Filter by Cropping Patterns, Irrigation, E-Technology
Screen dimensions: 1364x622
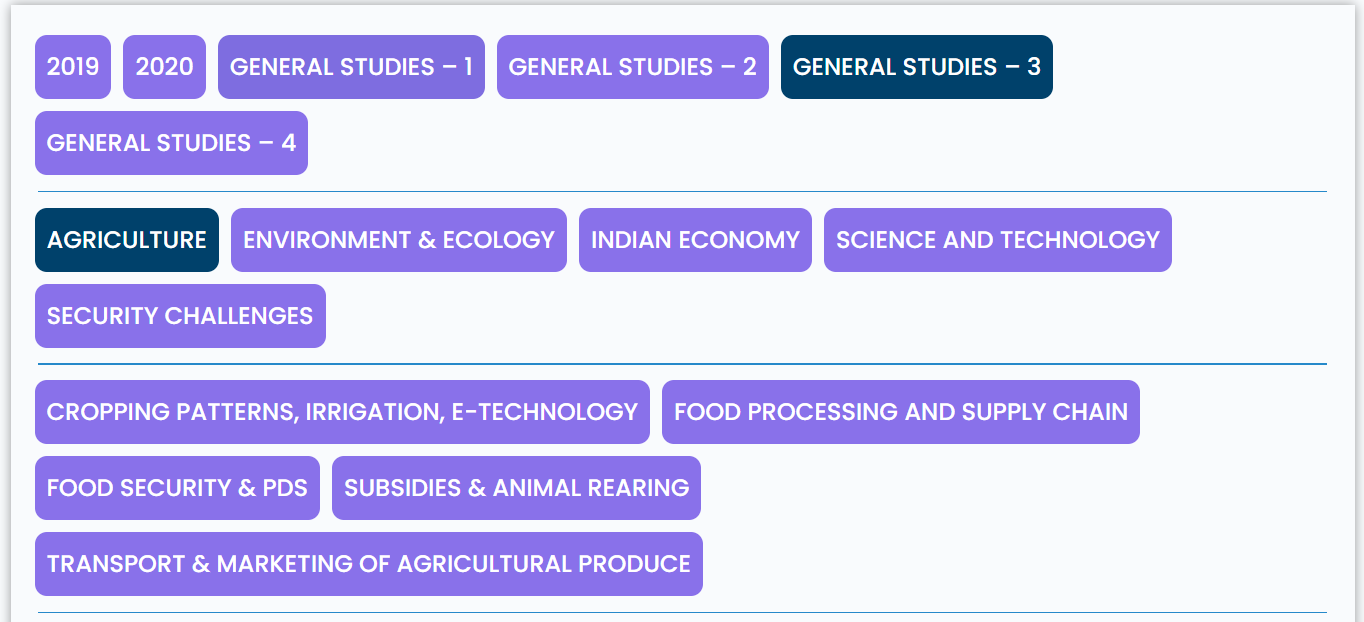tap(342, 412)
